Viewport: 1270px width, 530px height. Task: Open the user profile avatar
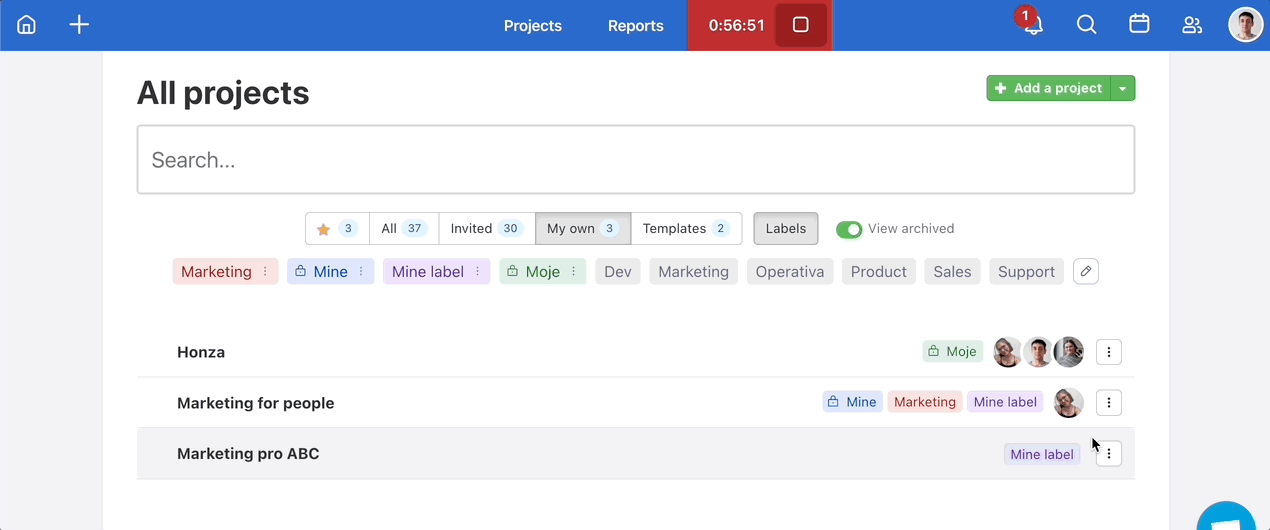(x=1245, y=25)
